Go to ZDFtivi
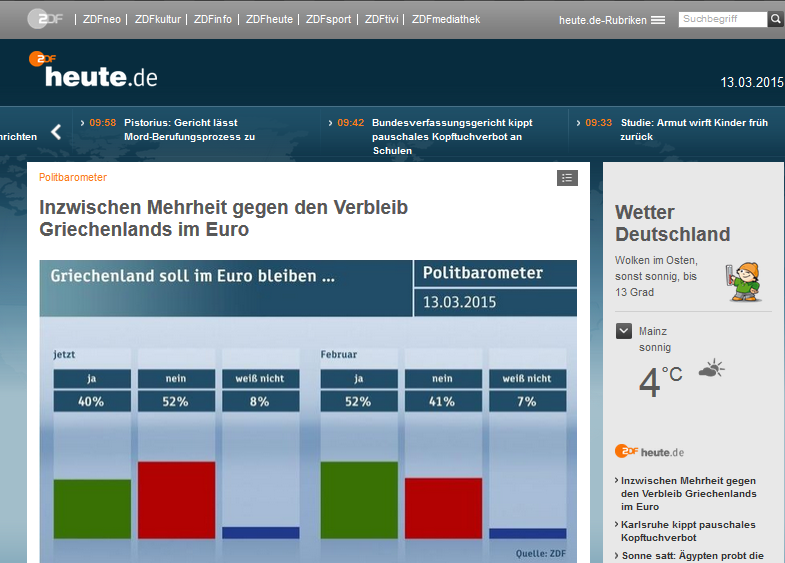This screenshot has width=785, height=563. point(381,19)
